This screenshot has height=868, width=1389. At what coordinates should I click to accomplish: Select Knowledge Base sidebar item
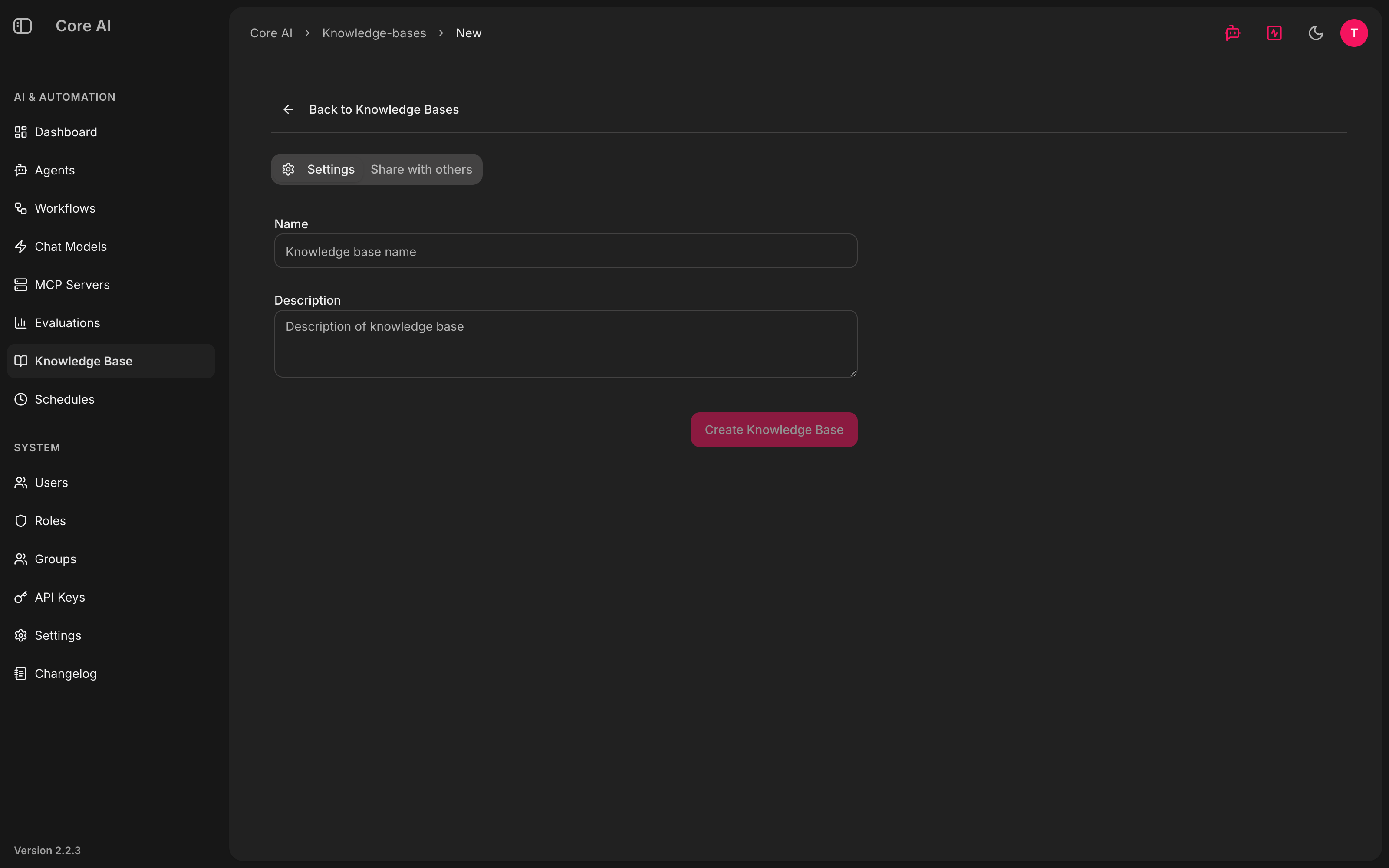111,361
